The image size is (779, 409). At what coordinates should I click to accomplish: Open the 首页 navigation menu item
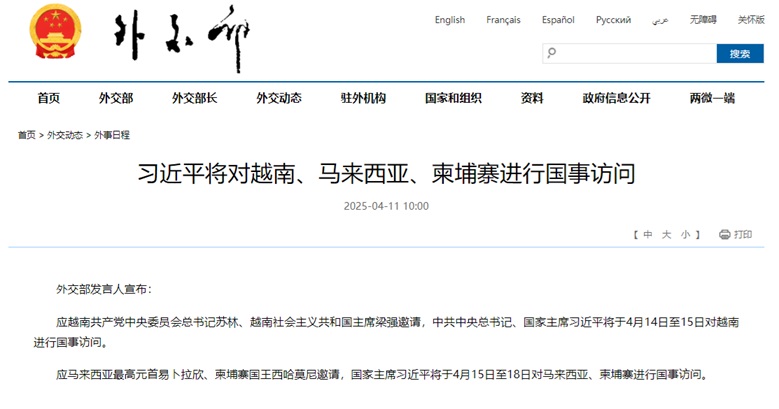[49, 98]
